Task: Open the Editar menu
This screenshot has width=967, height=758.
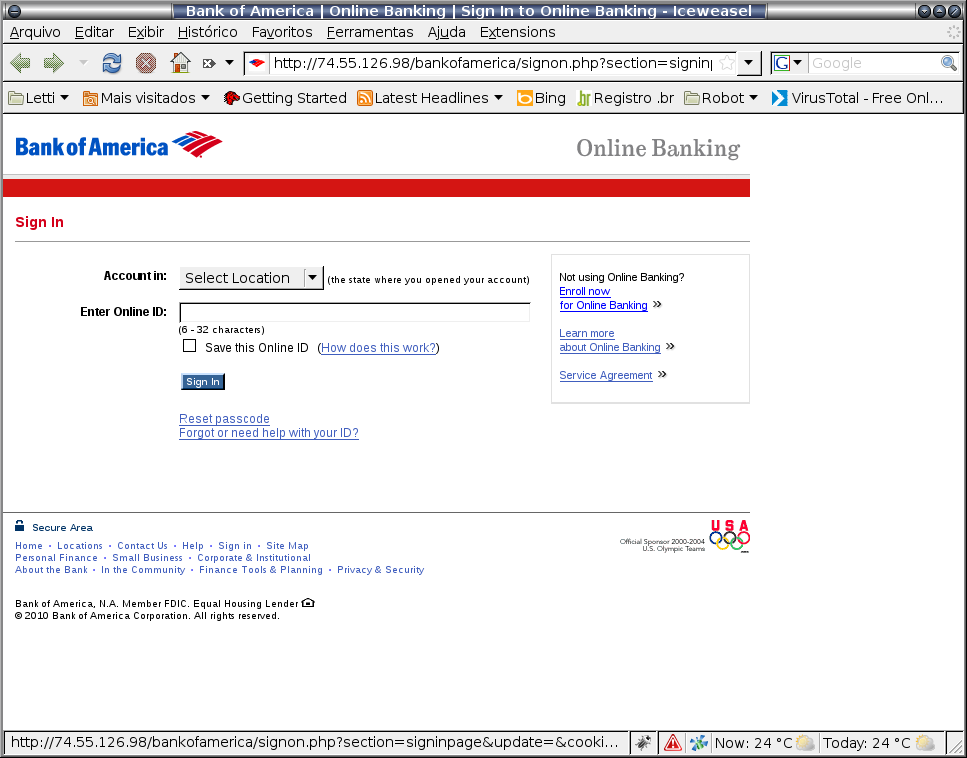Action: click(x=94, y=32)
